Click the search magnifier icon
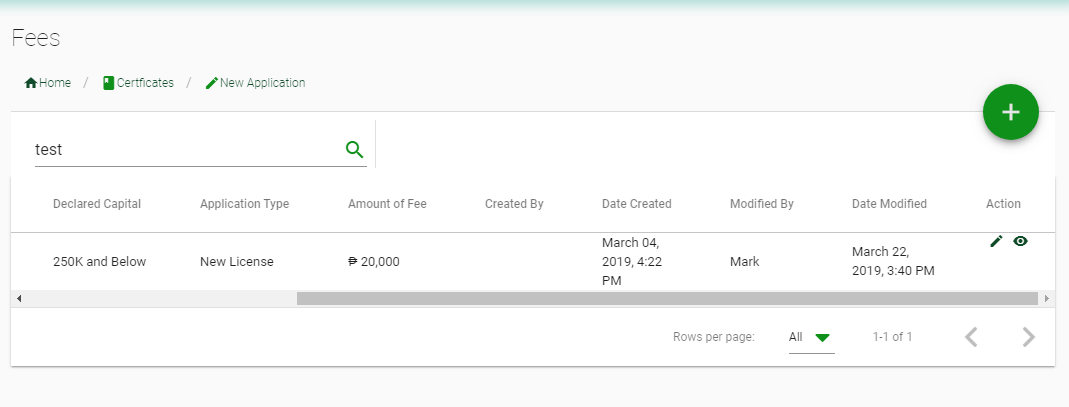The image size is (1069, 407). pos(355,149)
